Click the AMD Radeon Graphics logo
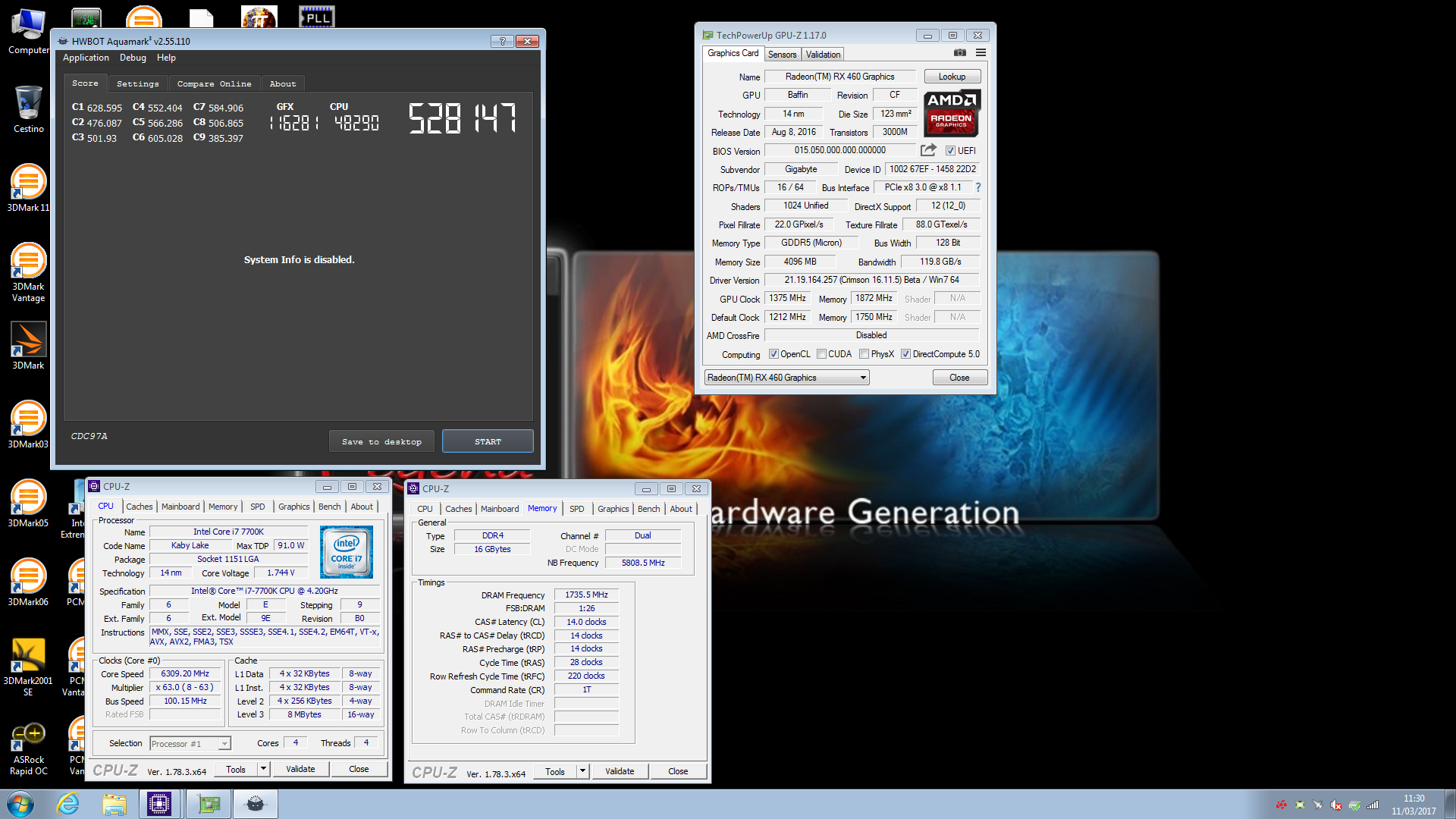The height and width of the screenshot is (819, 1456). pyautogui.click(x=952, y=113)
